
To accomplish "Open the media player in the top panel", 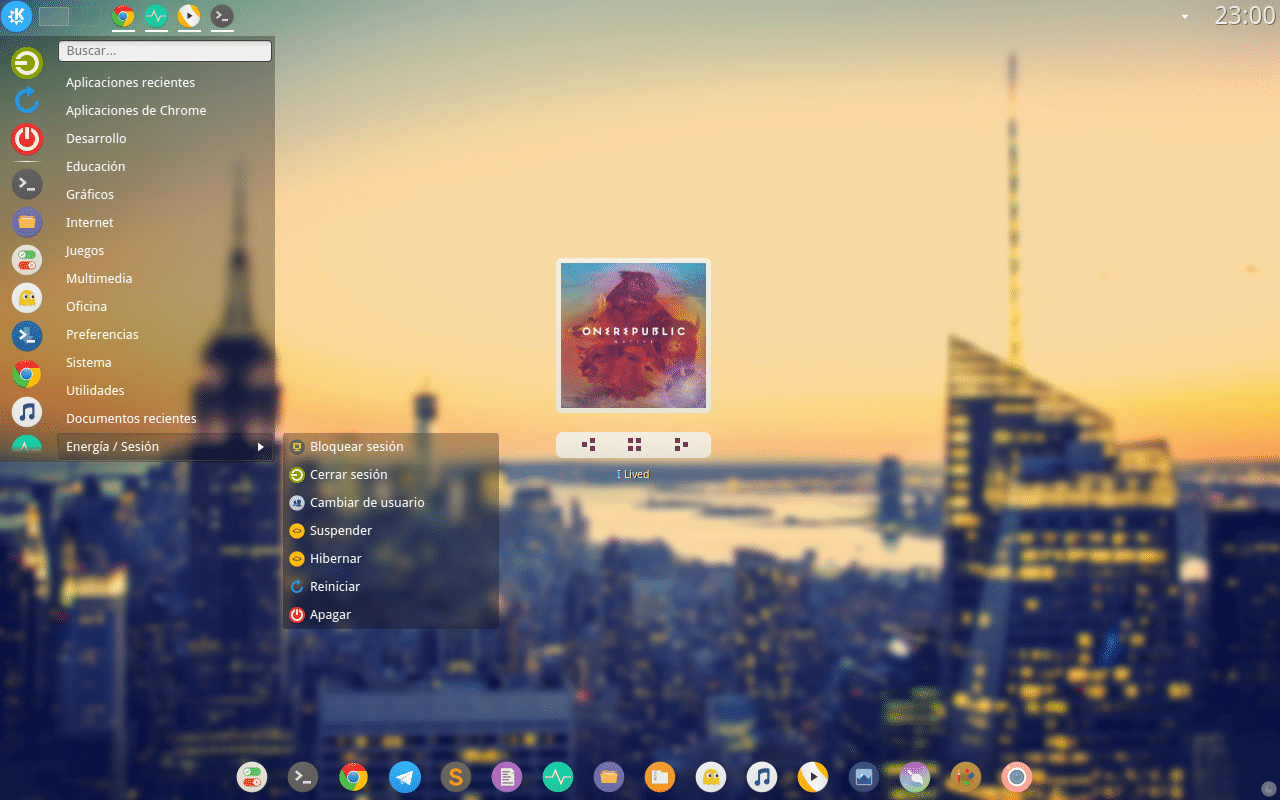I will (x=189, y=16).
